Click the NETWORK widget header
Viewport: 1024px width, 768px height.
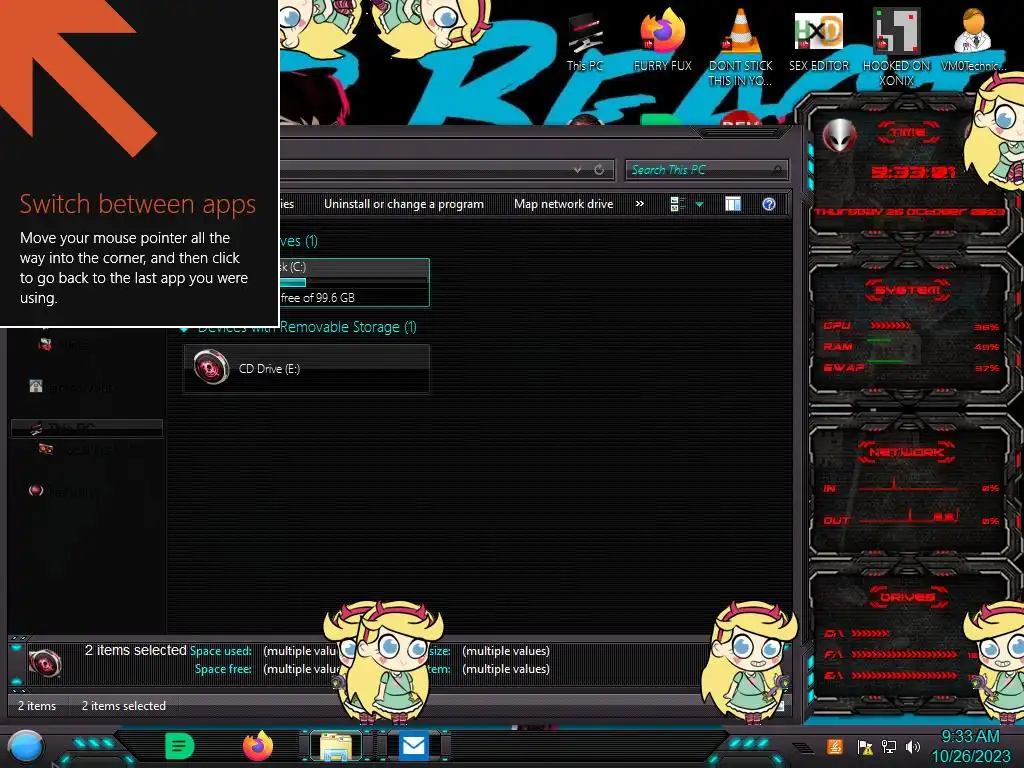click(x=906, y=452)
